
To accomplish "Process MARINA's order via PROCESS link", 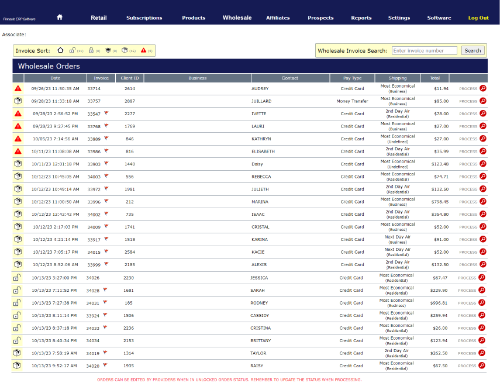I will click(x=468, y=202).
